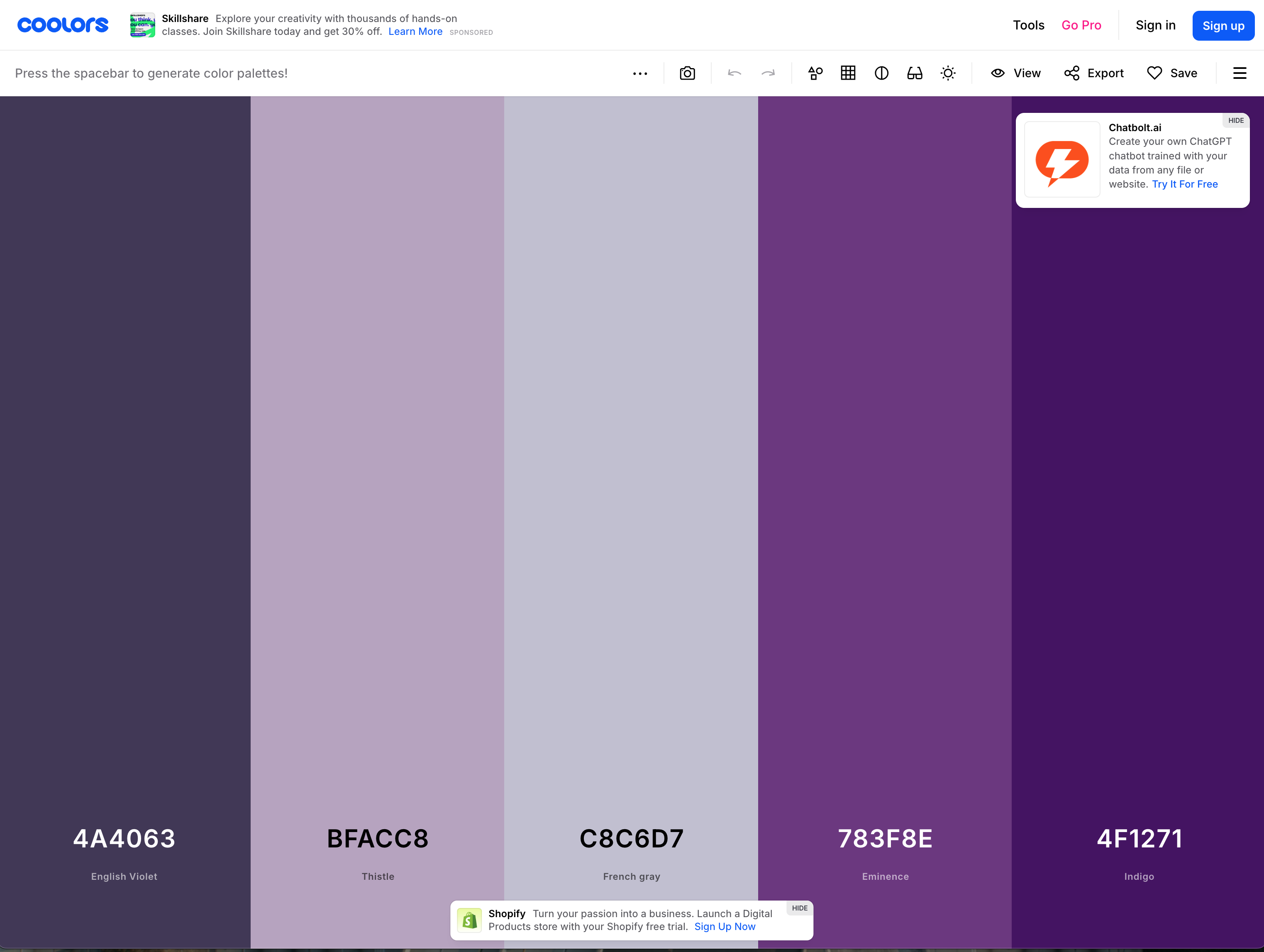This screenshot has width=1264, height=952.
Task: Click the camera icon for photo palette
Action: 687,73
